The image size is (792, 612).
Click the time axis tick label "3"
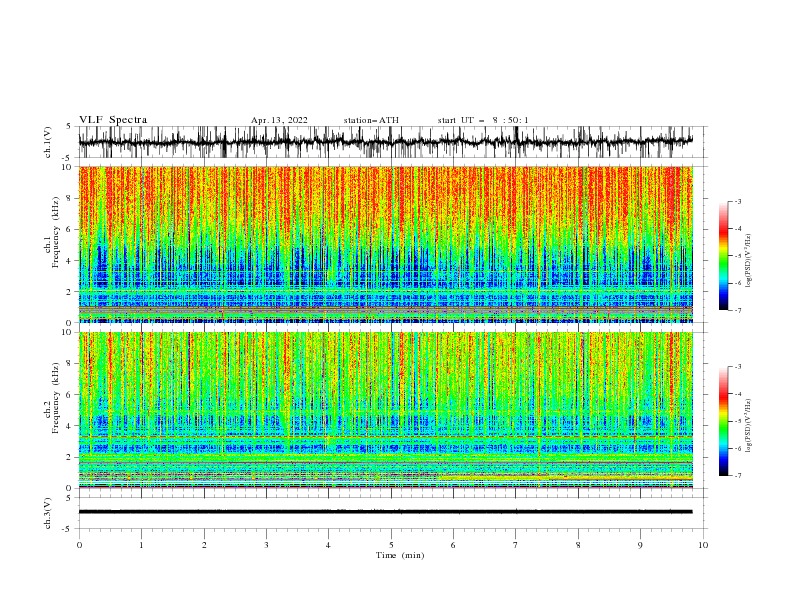click(x=266, y=545)
